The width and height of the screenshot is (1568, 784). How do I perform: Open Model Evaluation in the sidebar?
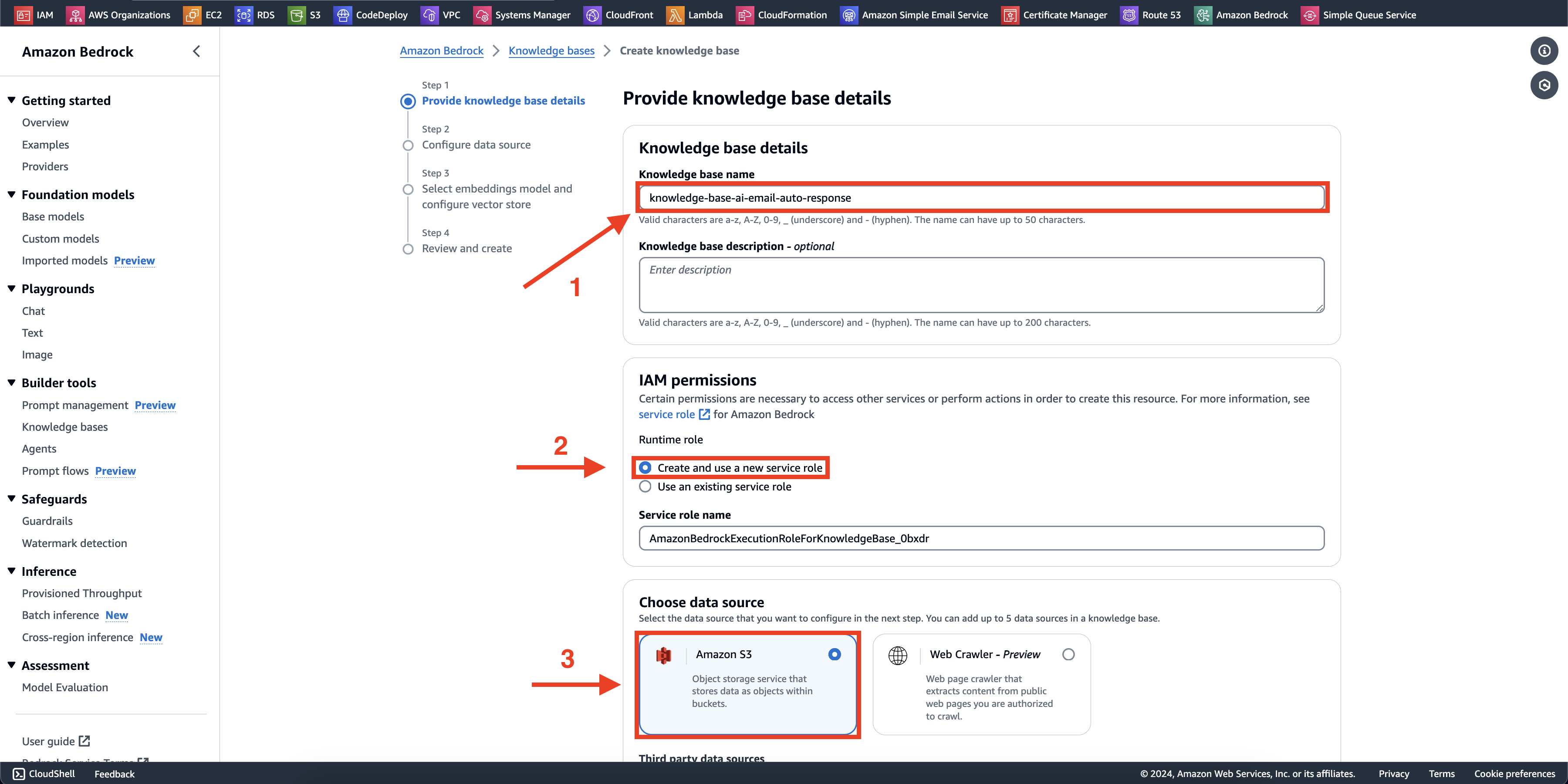tap(64, 687)
